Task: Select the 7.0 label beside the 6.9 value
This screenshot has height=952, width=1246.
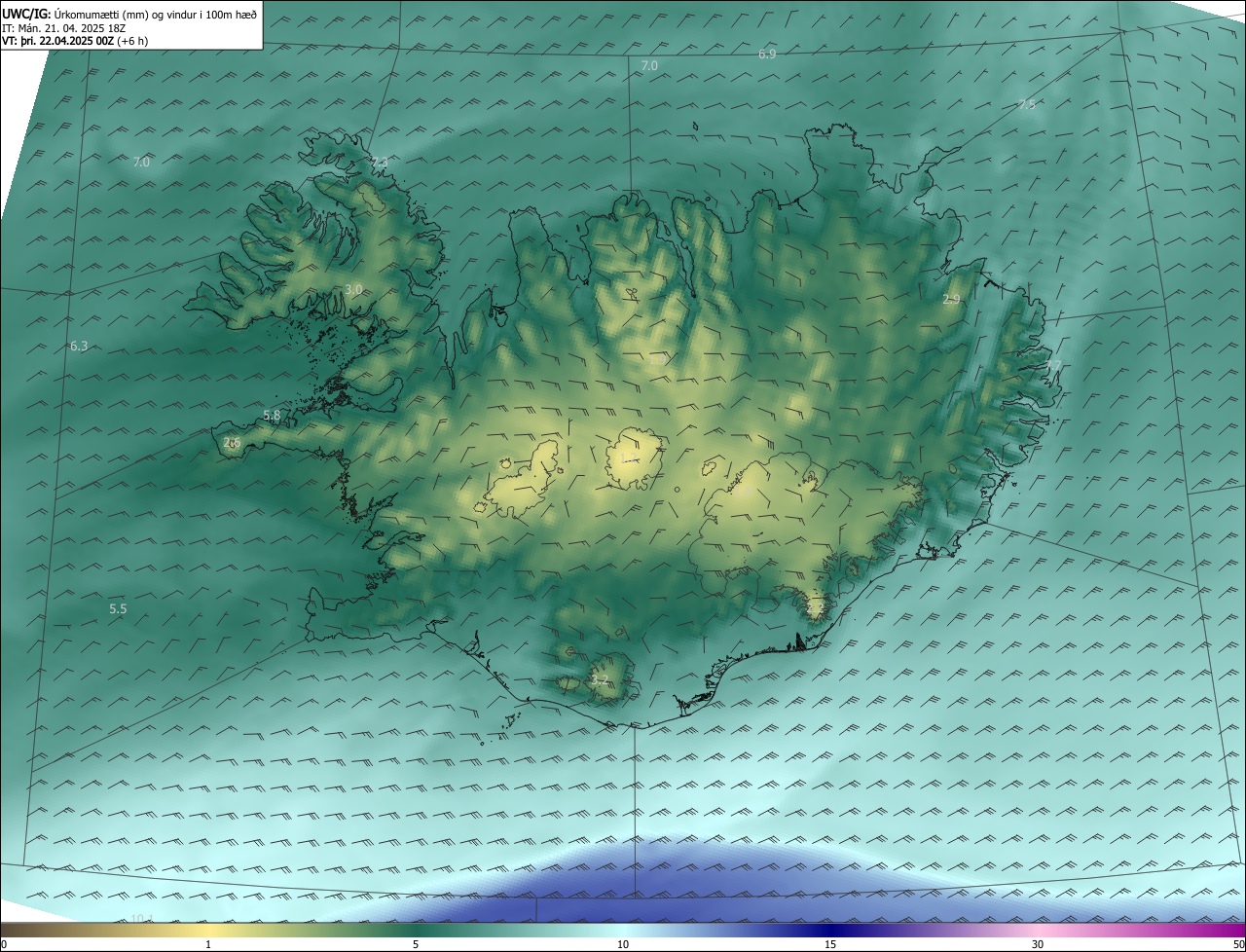Action: coord(650,65)
